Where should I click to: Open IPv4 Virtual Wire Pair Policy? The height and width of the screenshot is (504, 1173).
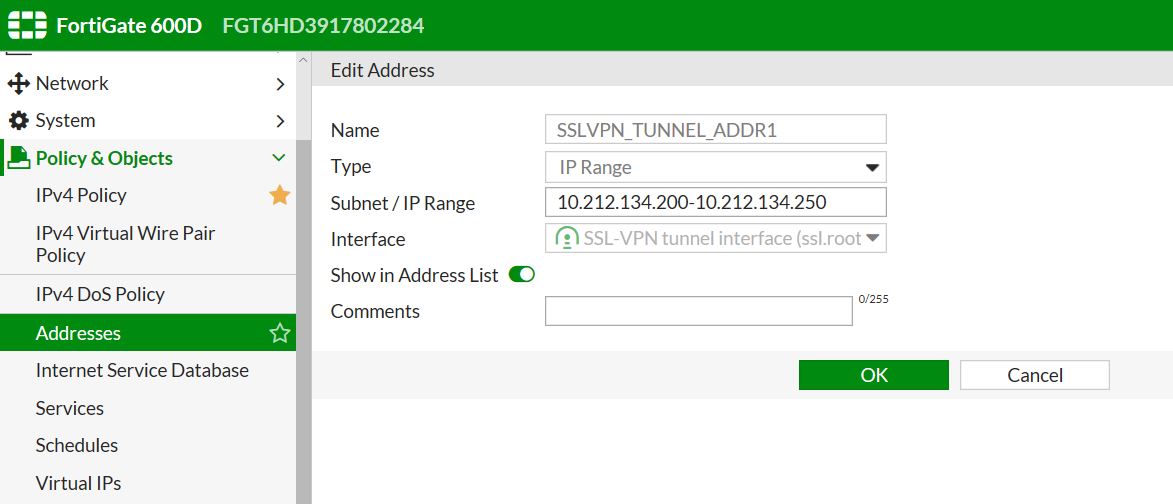tap(148, 244)
